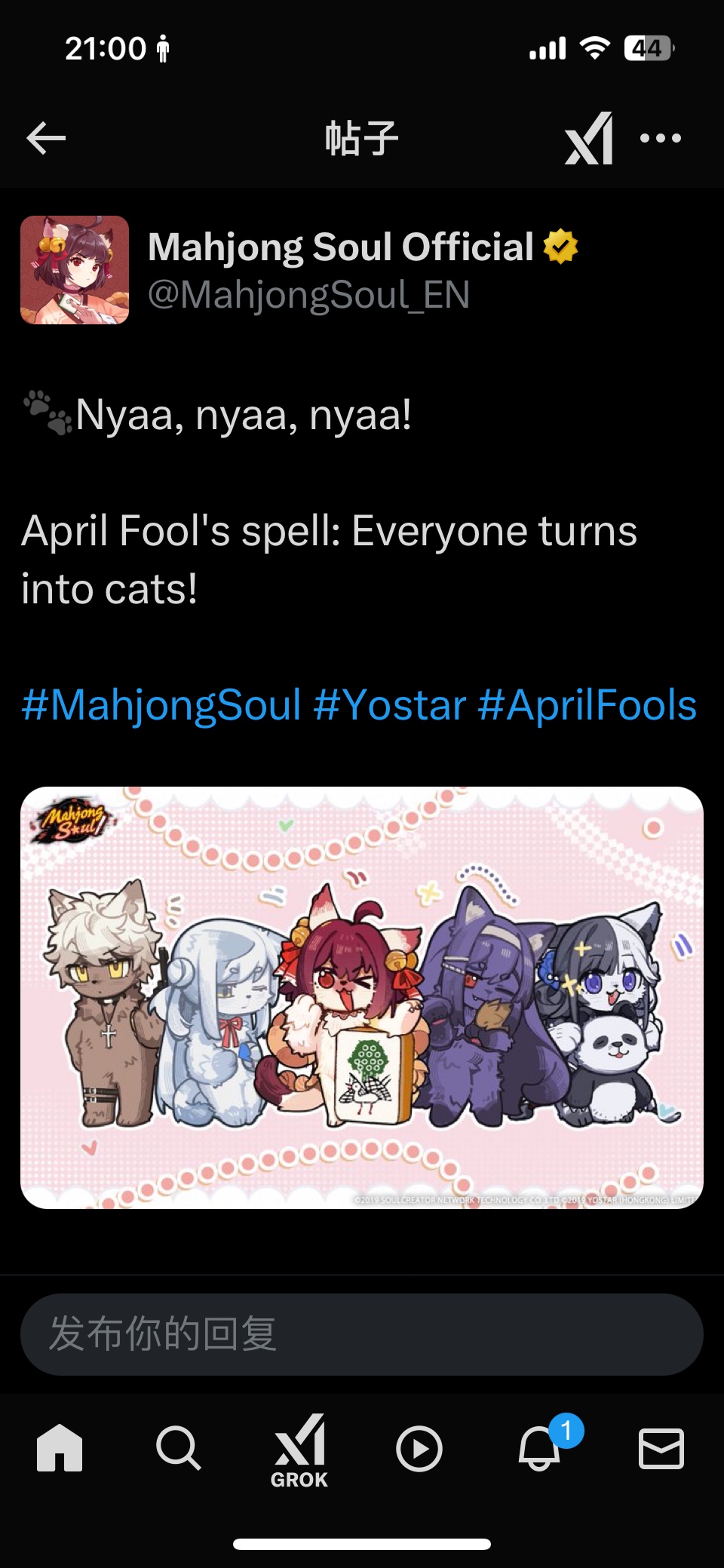The image size is (724, 1568).
Task: Open the video play tab
Action: 419,1448
